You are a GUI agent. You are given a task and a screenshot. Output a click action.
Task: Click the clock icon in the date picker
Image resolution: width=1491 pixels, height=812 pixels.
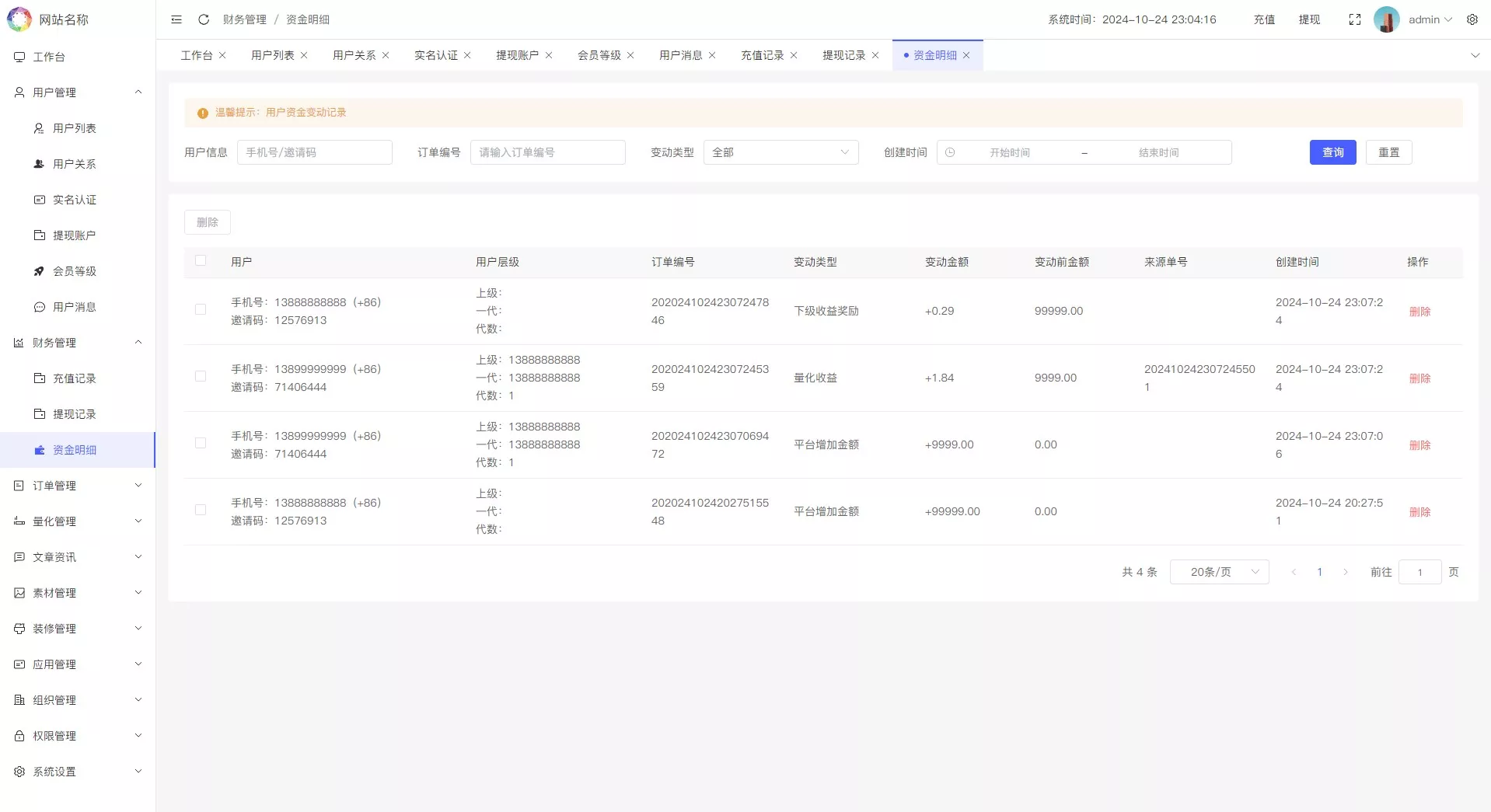pyautogui.click(x=952, y=152)
